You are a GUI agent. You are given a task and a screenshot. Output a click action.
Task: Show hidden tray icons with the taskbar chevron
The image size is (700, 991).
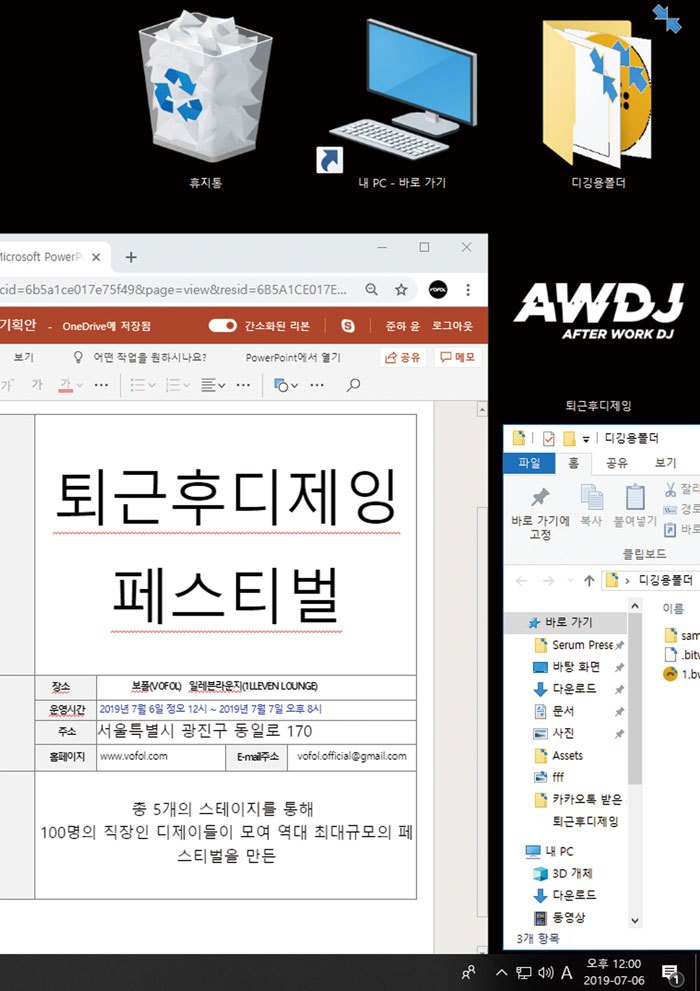(x=502, y=973)
